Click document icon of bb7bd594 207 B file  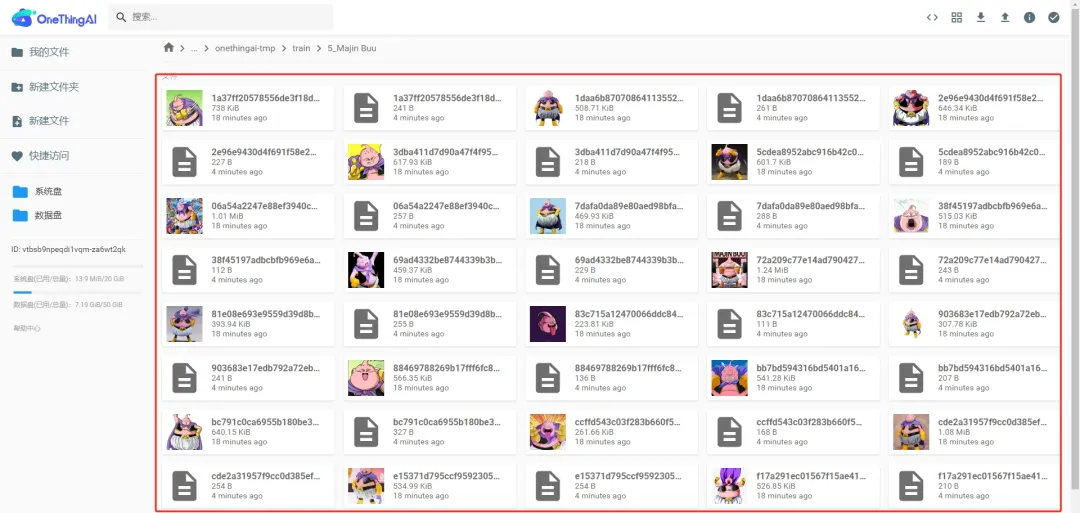pyautogui.click(x=912, y=378)
